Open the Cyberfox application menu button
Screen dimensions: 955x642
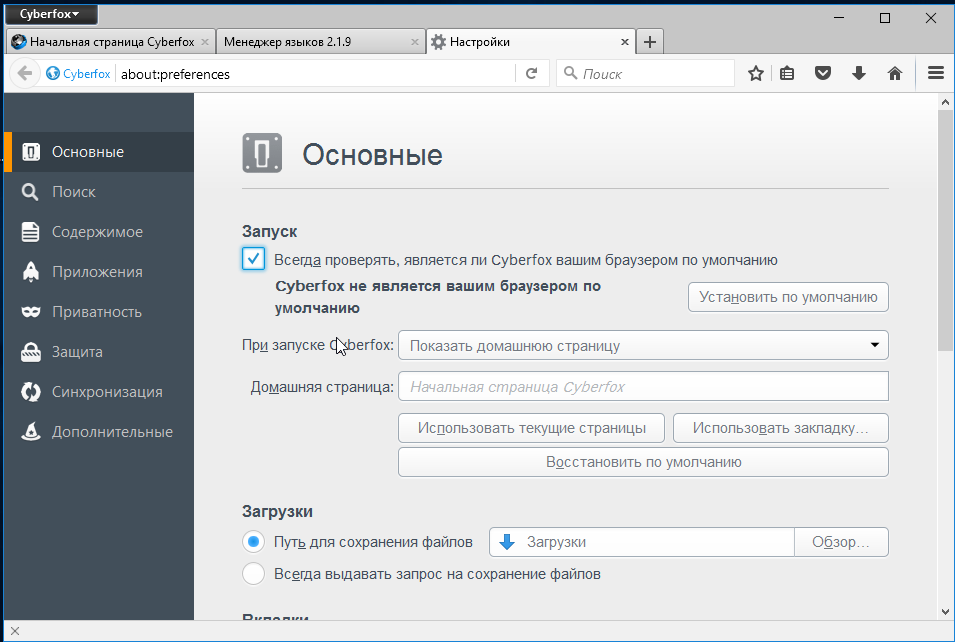point(51,14)
